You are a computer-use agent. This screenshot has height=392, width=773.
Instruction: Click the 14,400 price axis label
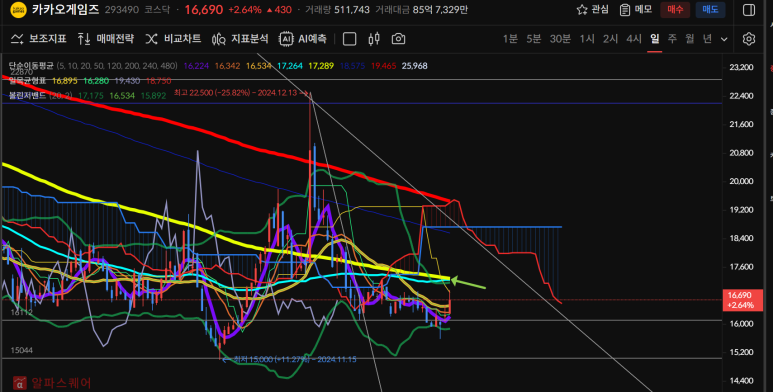coord(741,380)
